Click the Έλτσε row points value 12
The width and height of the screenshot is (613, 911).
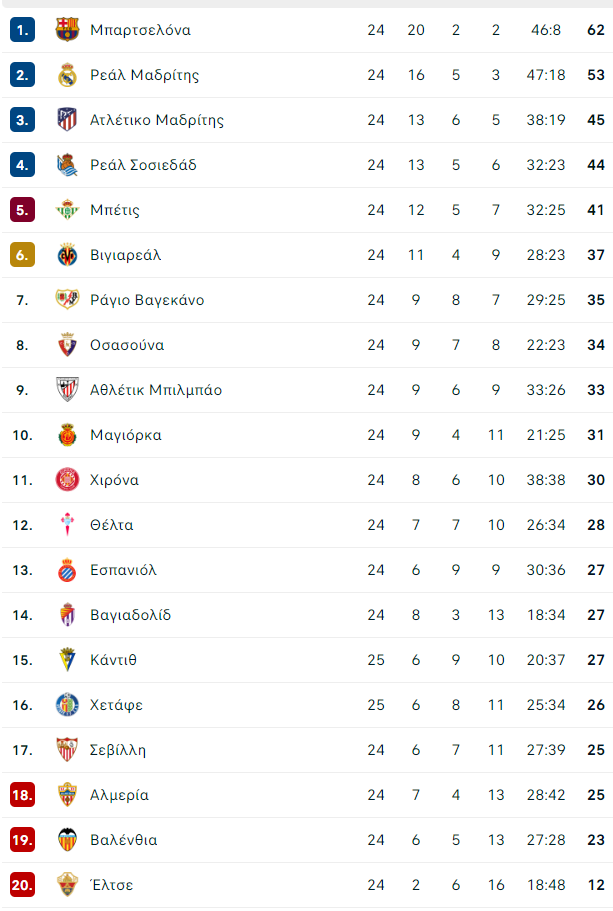click(596, 885)
